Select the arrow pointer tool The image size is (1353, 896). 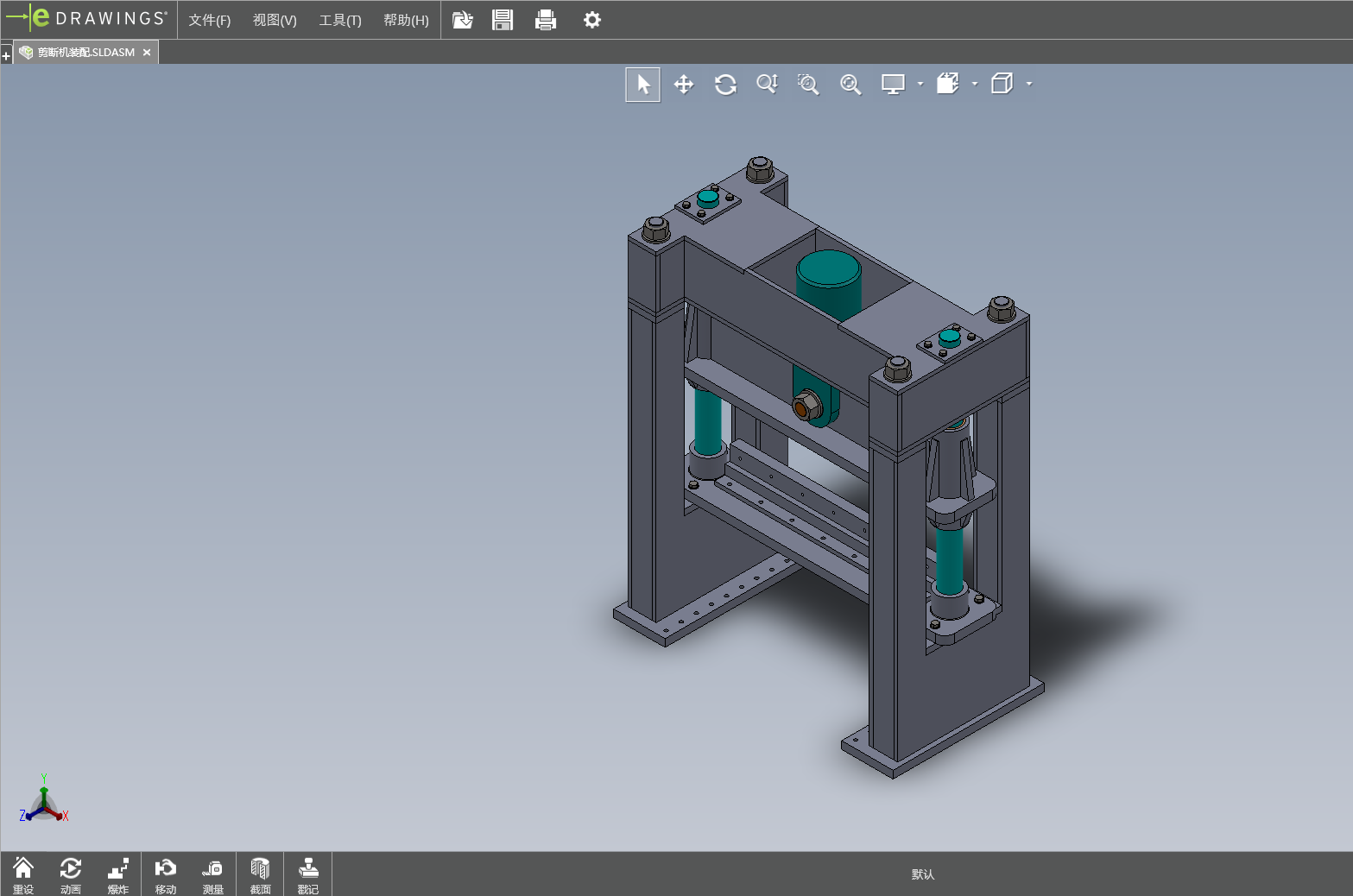tap(642, 85)
